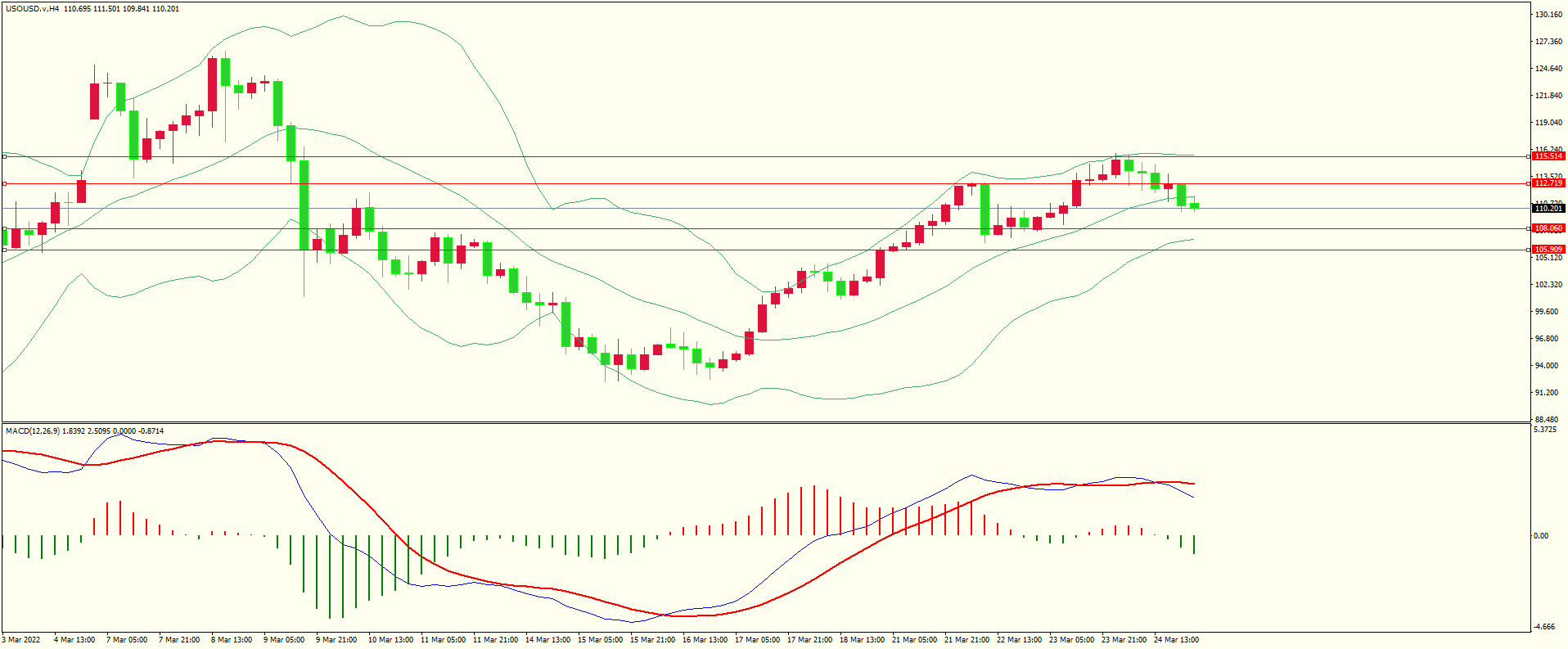The width and height of the screenshot is (1568, 649).
Task: Click the 99.600 price scale label
Action: [x=1547, y=312]
